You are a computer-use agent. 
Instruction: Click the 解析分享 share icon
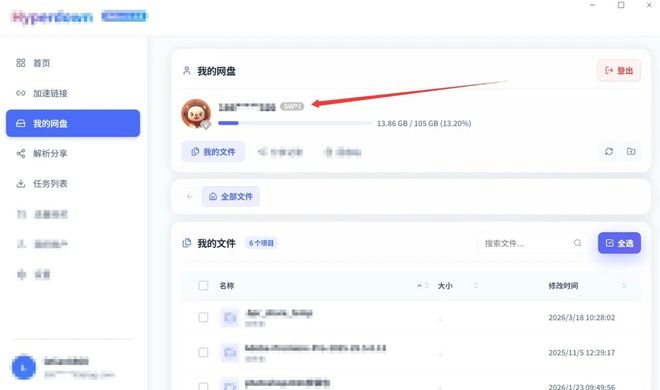[x=21, y=154]
